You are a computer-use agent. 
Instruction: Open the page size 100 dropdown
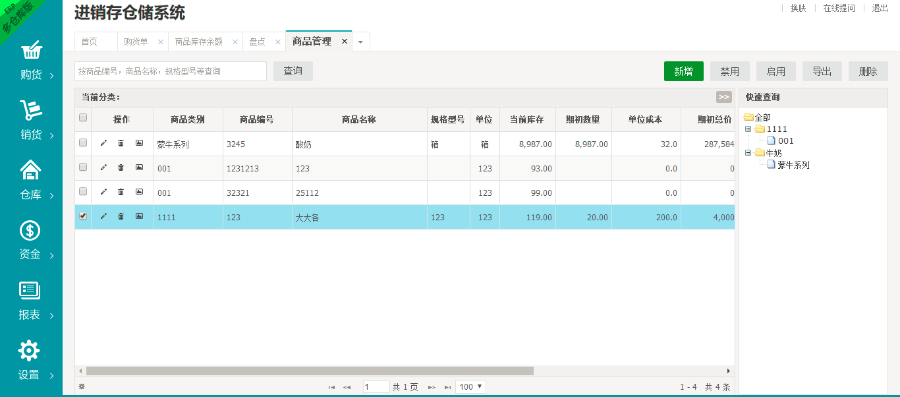(470, 387)
